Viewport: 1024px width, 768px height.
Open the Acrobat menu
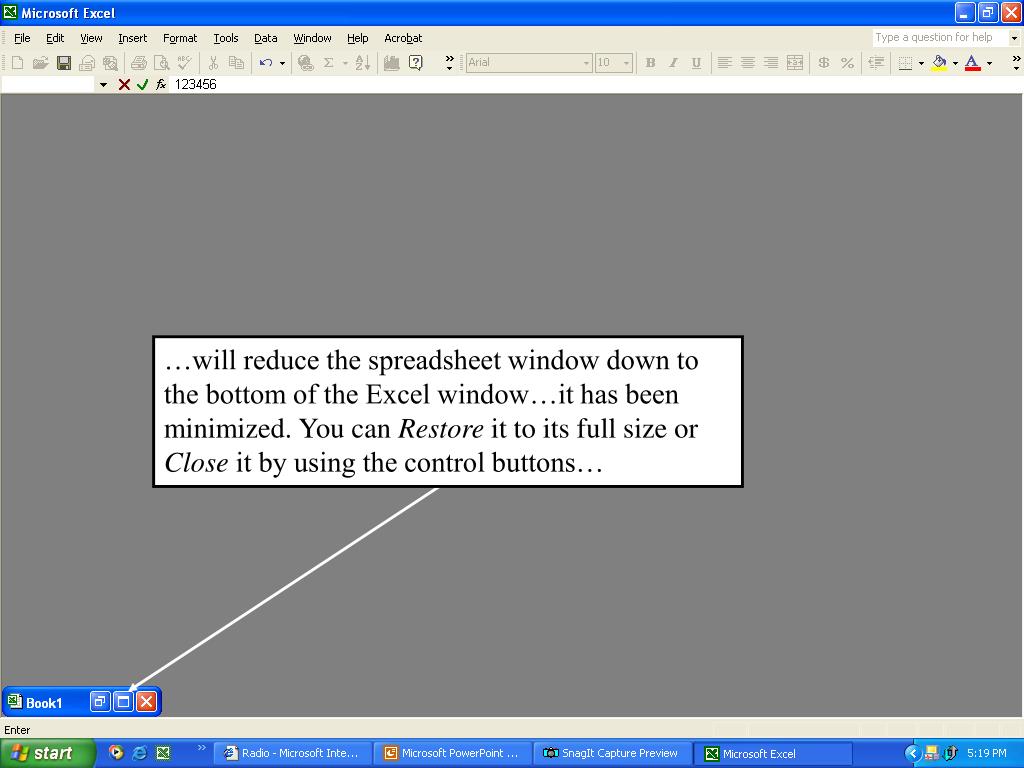403,38
